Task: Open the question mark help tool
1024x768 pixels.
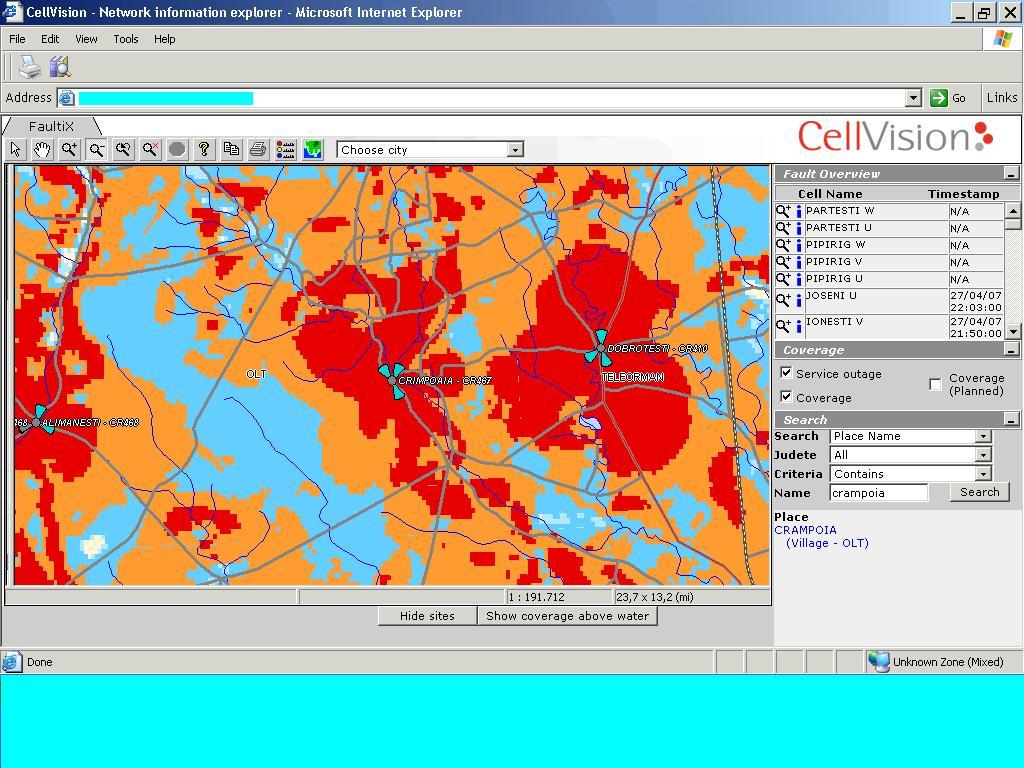Action: (x=204, y=150)
